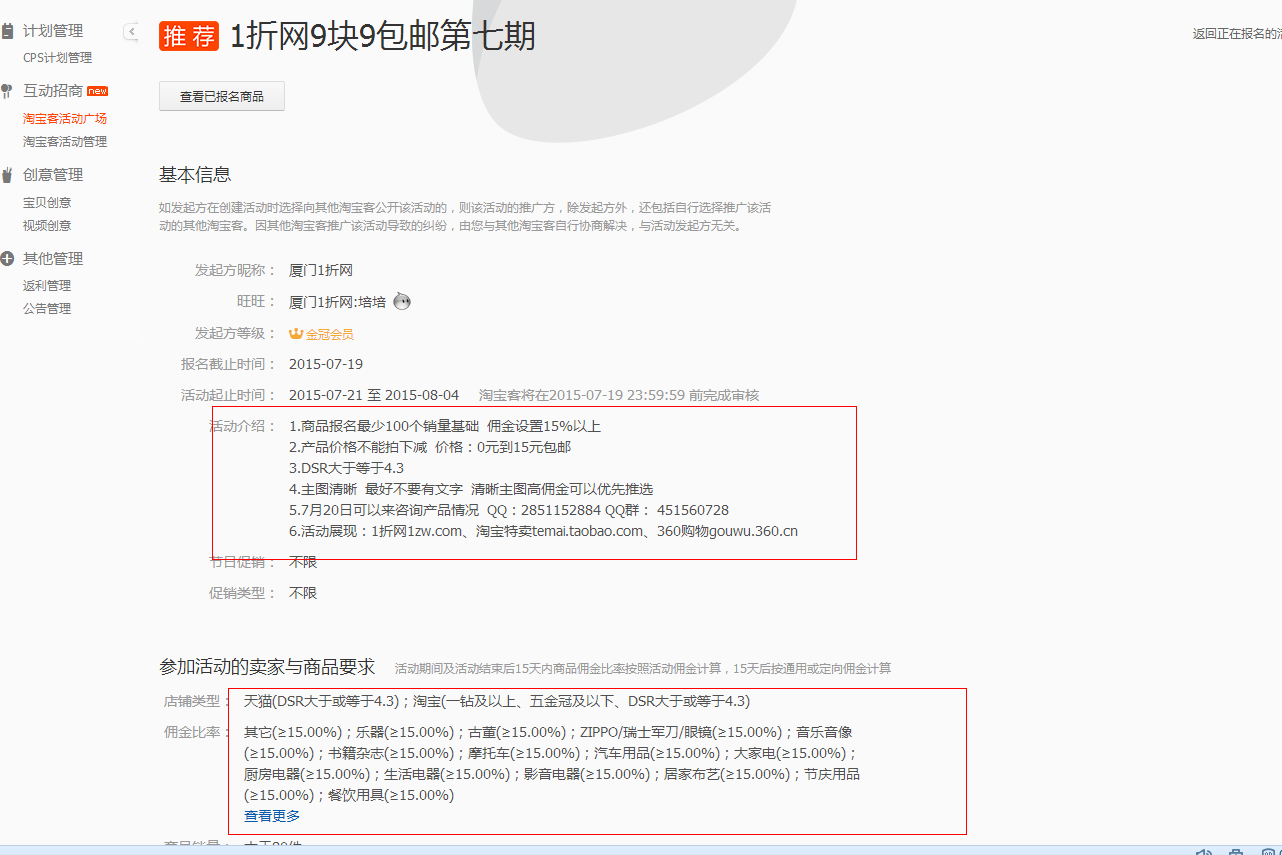Click the 餐饮用具(≥15.00%) commission entry

click(391, 795)
